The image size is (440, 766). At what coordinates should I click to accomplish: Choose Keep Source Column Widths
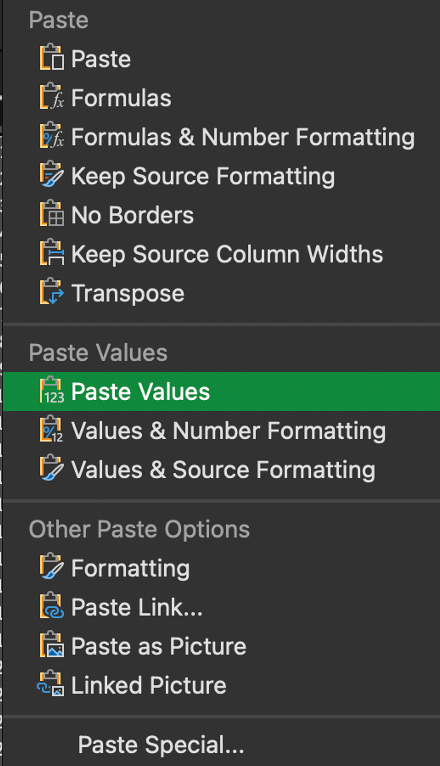[221, 254]
